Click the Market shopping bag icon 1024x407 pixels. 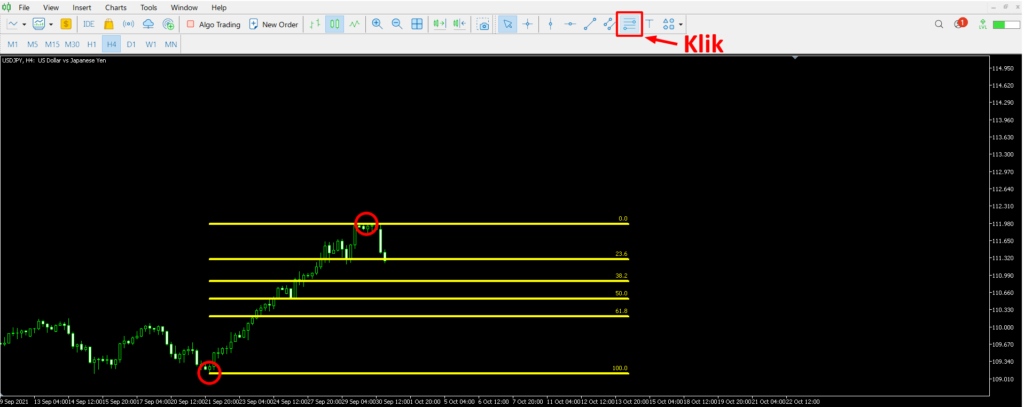pos(108,23)
